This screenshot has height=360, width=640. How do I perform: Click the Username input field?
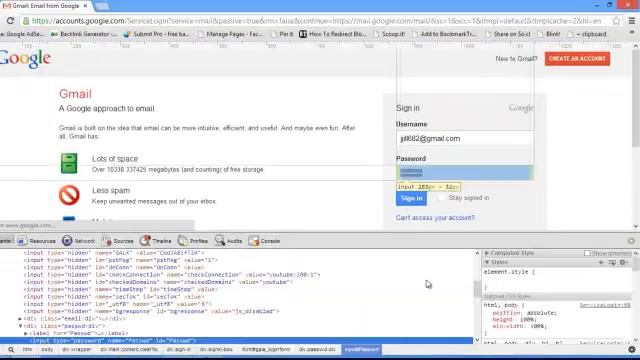464,139
